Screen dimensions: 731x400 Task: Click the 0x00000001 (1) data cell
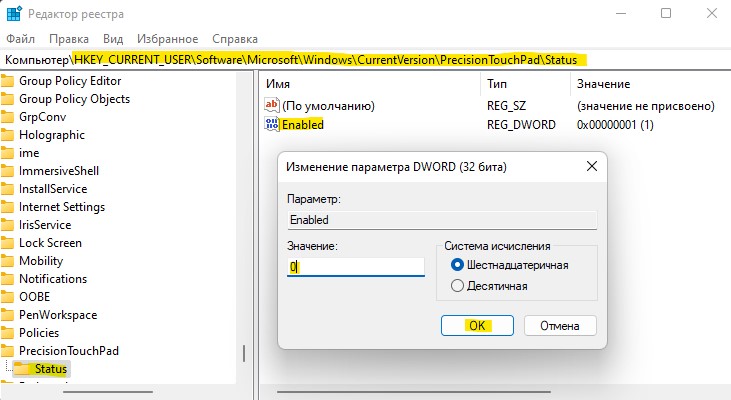point(615,125)
